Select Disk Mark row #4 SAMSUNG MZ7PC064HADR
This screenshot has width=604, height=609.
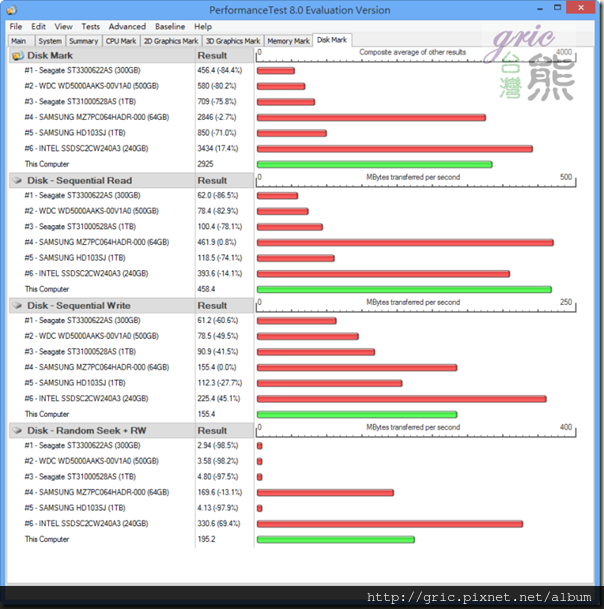click(x=97, y=117)
